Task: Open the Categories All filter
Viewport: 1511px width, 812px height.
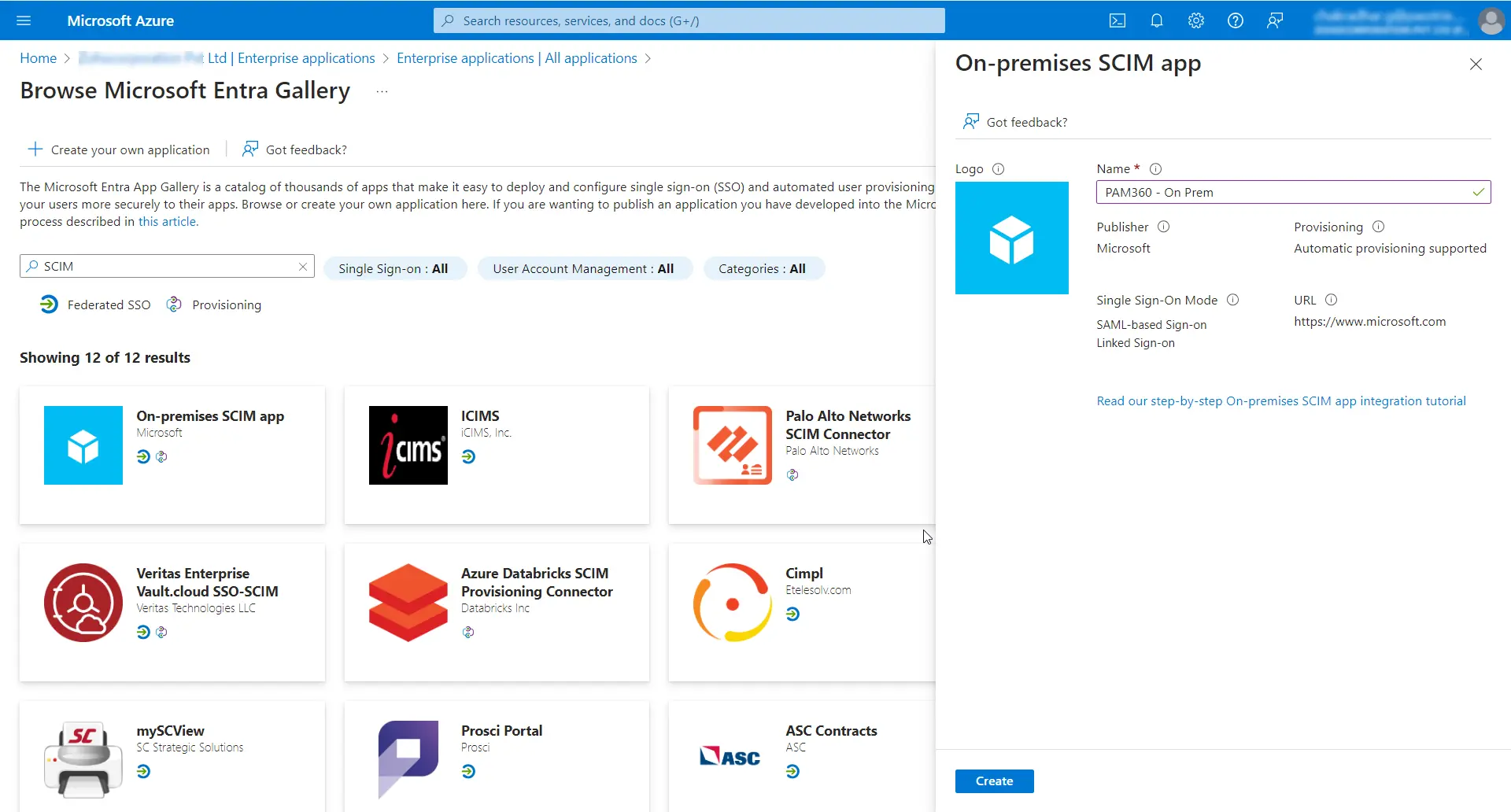Action: pyautogui.click(x=763, y=268)
